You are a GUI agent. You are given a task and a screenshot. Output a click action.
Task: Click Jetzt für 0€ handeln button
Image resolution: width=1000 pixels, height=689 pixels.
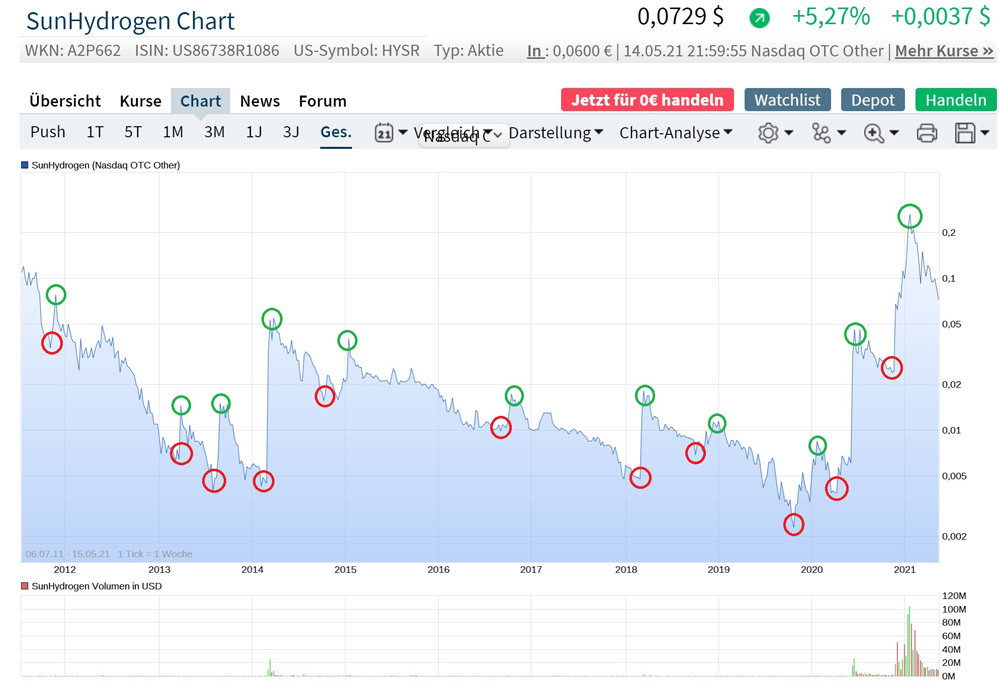click(x=647, y=100)
